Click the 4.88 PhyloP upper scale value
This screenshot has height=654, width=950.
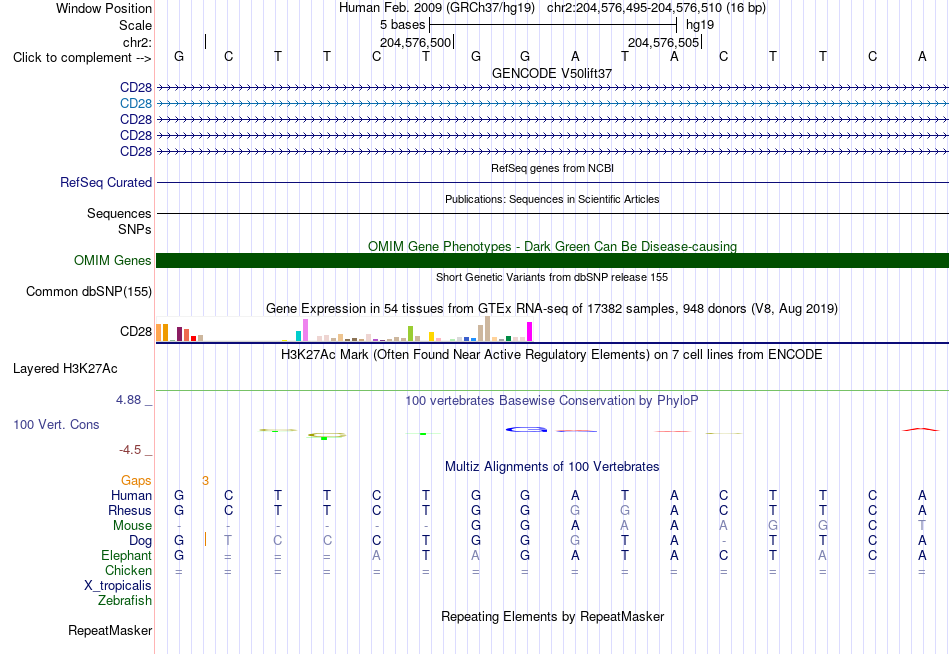tap(128, 400)
